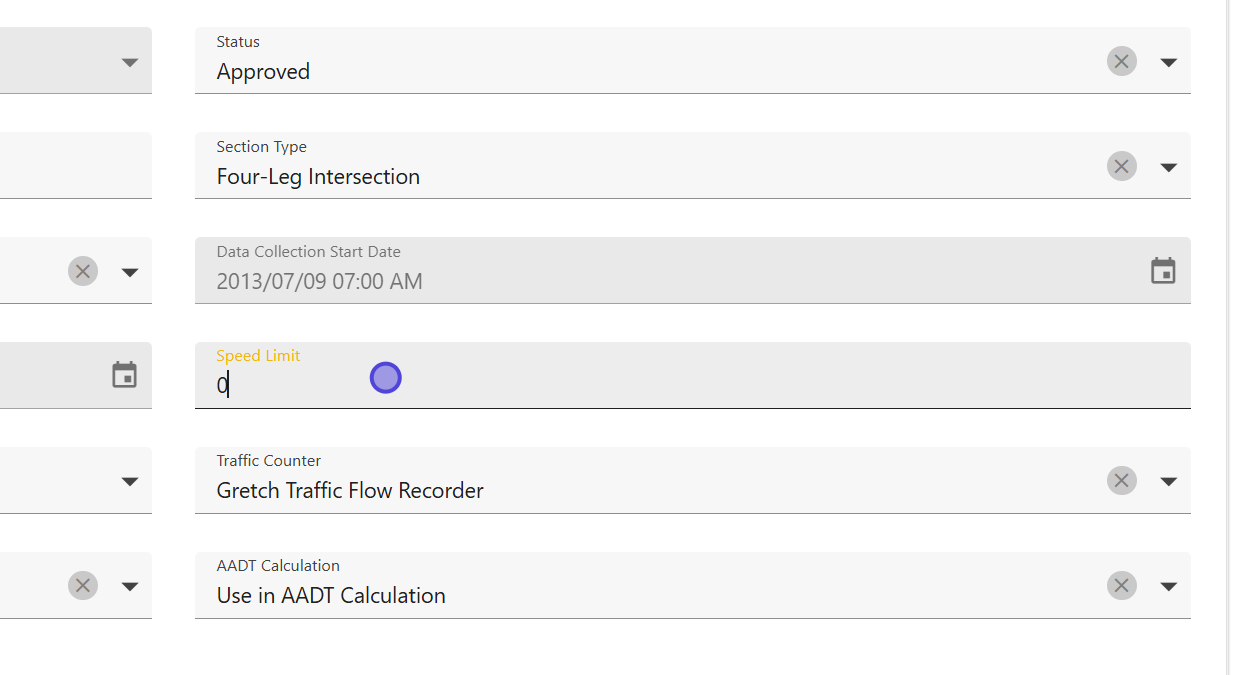Expand the Status dropdown arrow
The image size is (1236, 675).
[x=1168, y=62]
